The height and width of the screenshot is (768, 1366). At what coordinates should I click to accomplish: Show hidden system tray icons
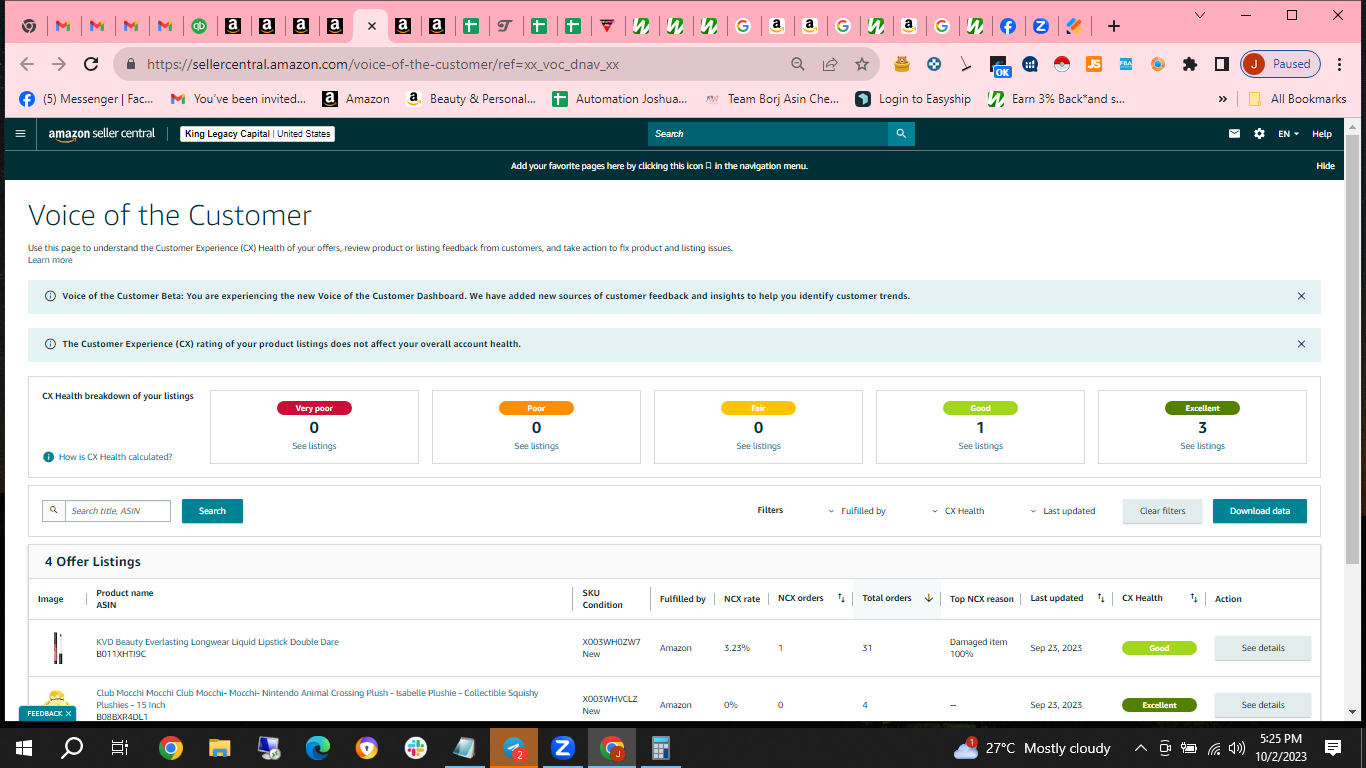click(x=1140, y=748)
